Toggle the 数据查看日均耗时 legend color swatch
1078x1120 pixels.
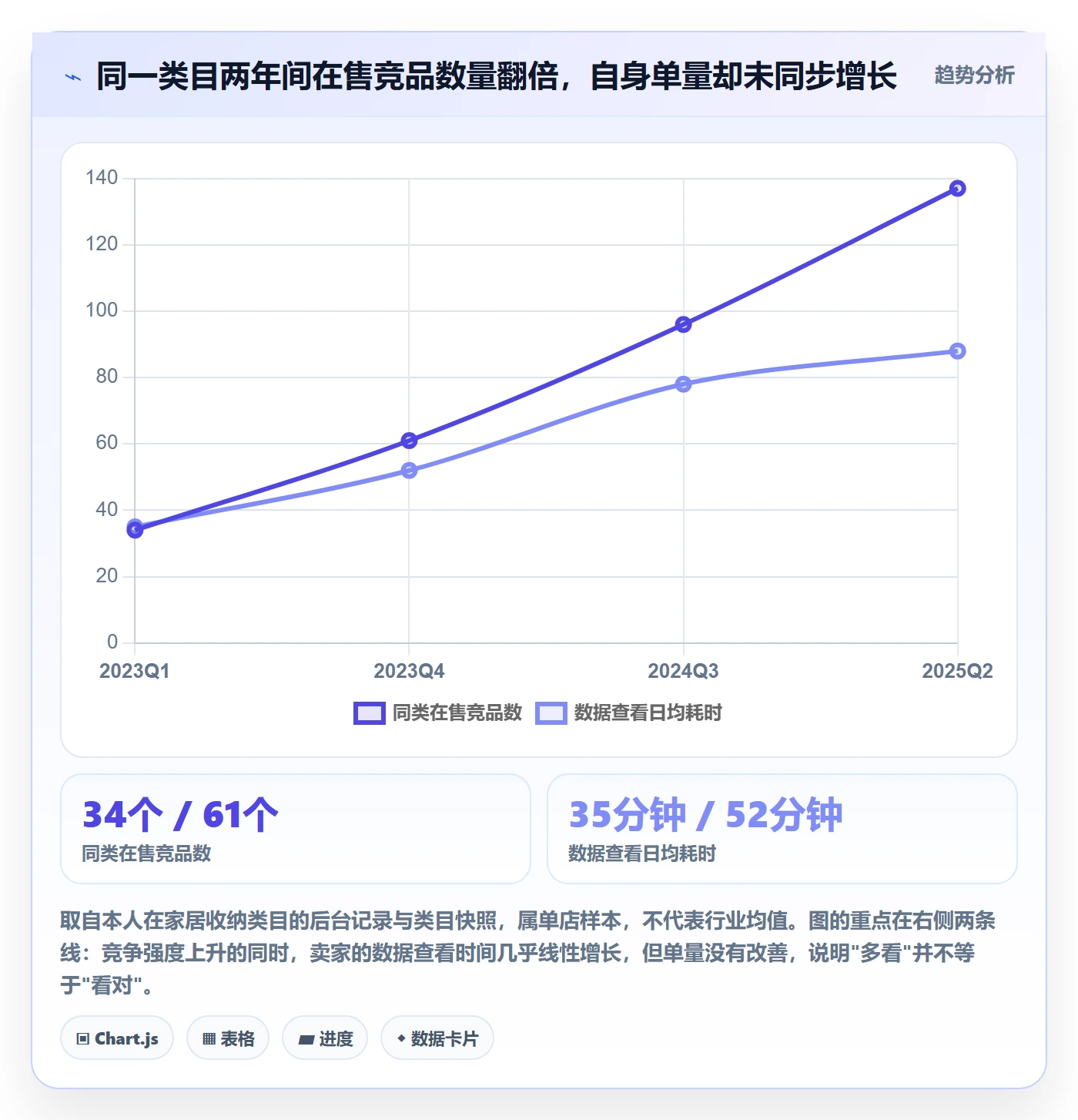pyautogui.click(x=551, y=713)
